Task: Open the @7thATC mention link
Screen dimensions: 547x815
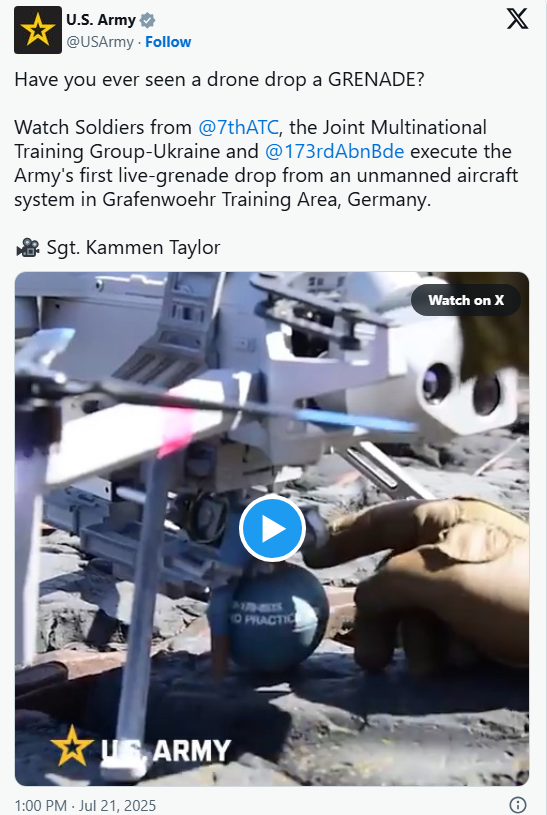Action: 238,127
